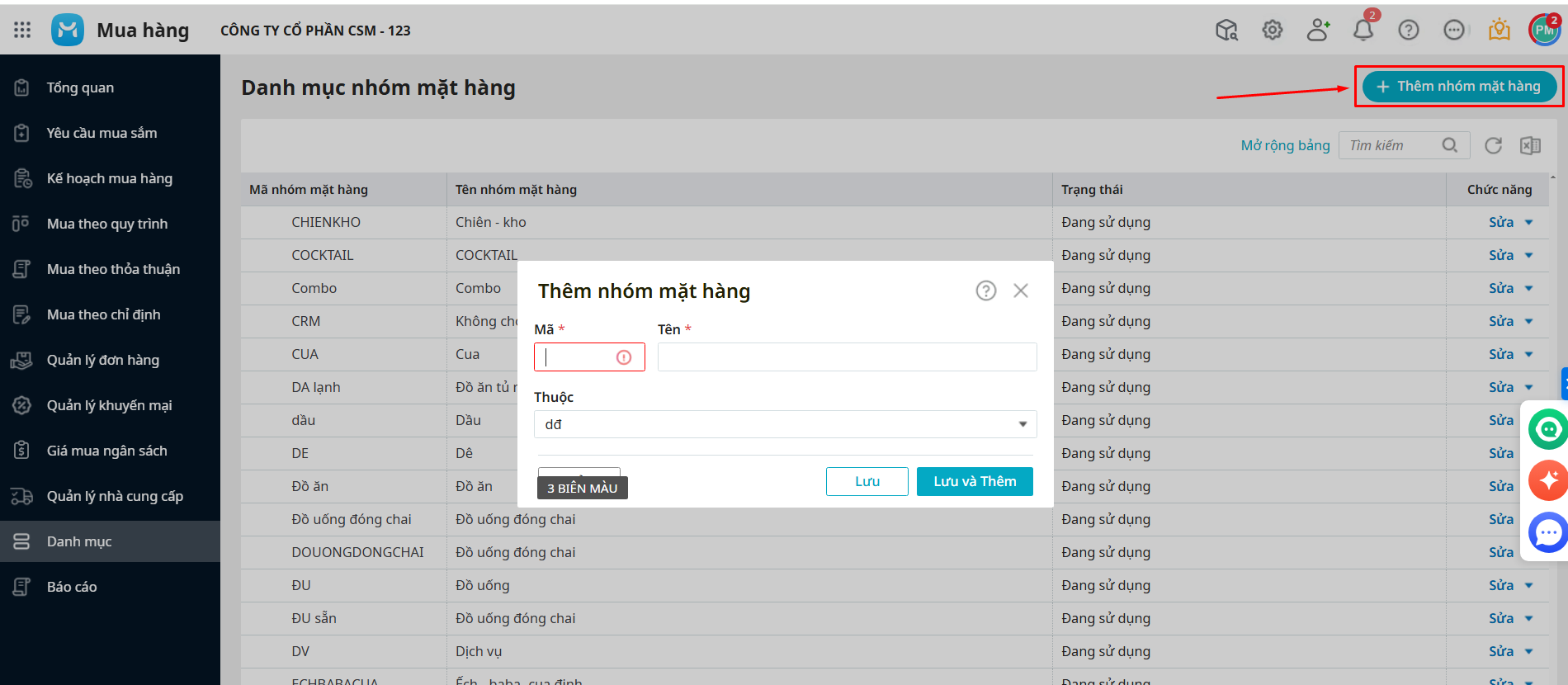Image resolution: width=1568 pixels, height=685 pixels.
Task: Click the Mua hàng app logo
Action: tap(68, 30)
